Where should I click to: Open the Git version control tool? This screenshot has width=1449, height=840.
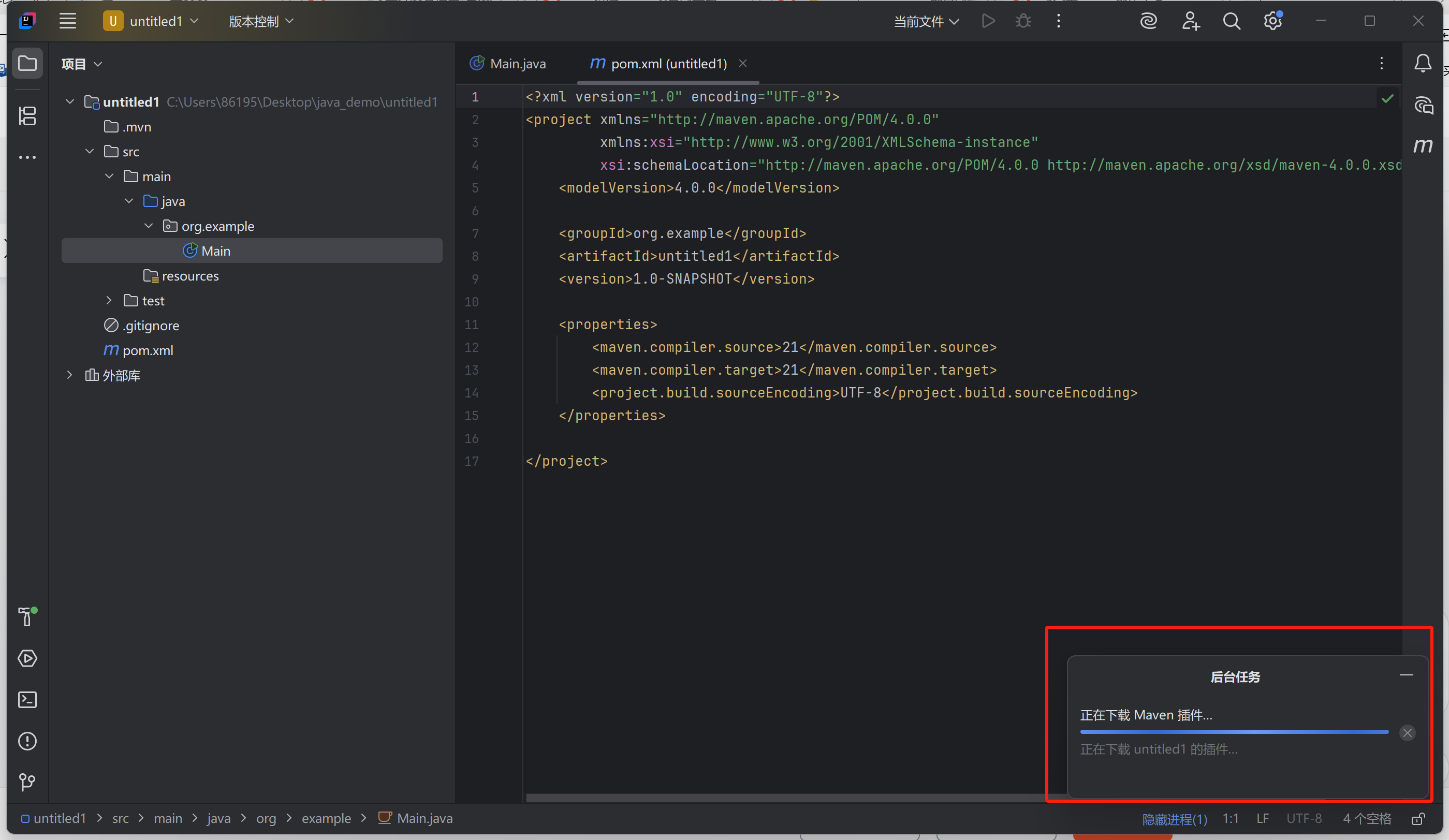coord(27,782)
